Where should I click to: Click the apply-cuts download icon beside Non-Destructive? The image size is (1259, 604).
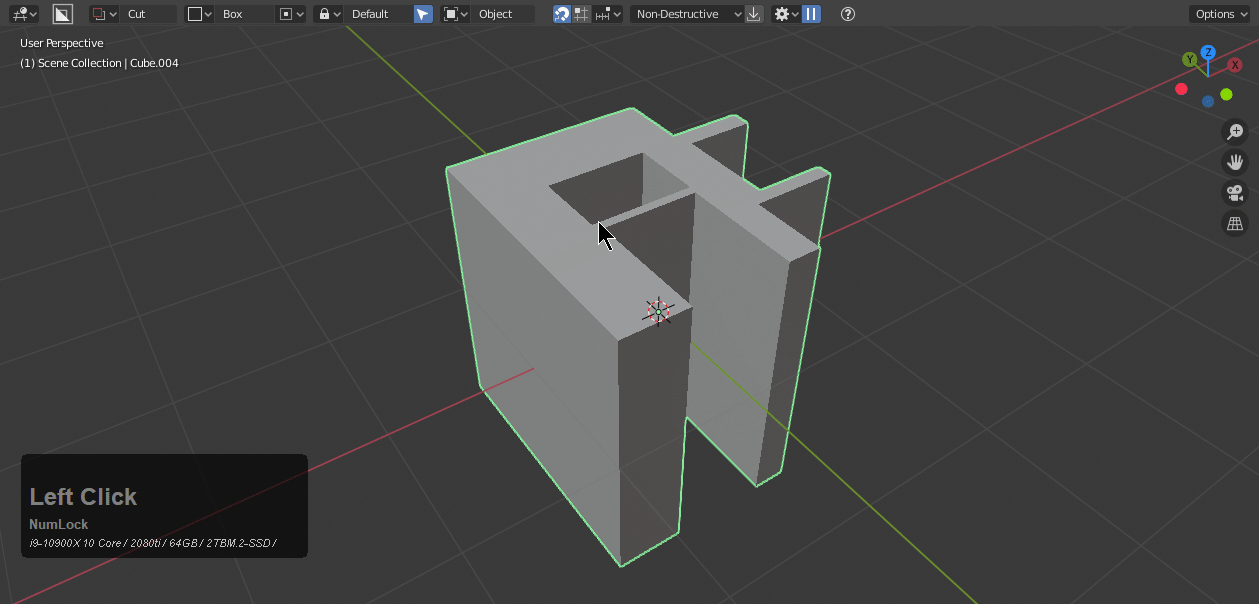click(754, 13)
